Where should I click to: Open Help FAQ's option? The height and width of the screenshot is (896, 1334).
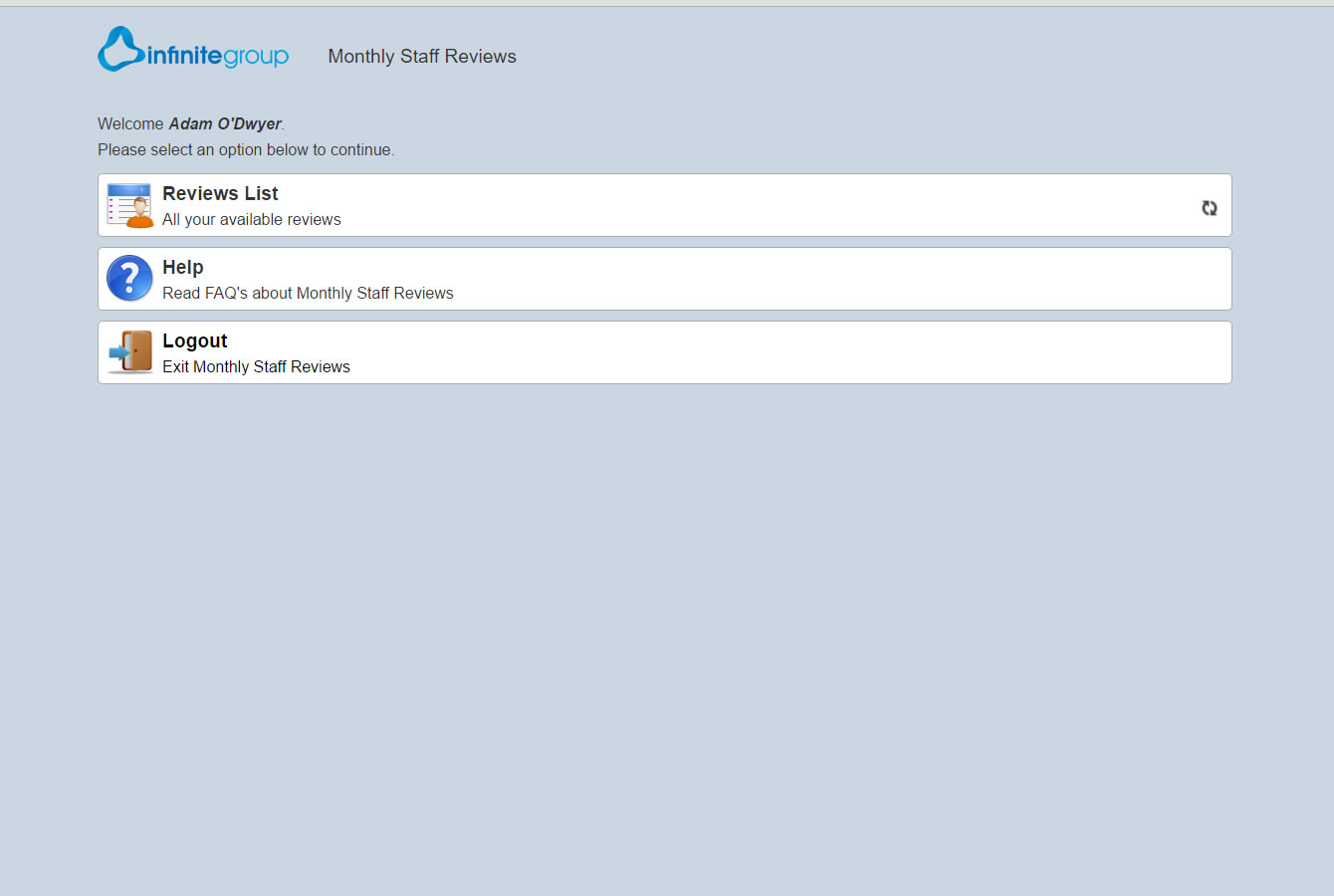point(665,279)
